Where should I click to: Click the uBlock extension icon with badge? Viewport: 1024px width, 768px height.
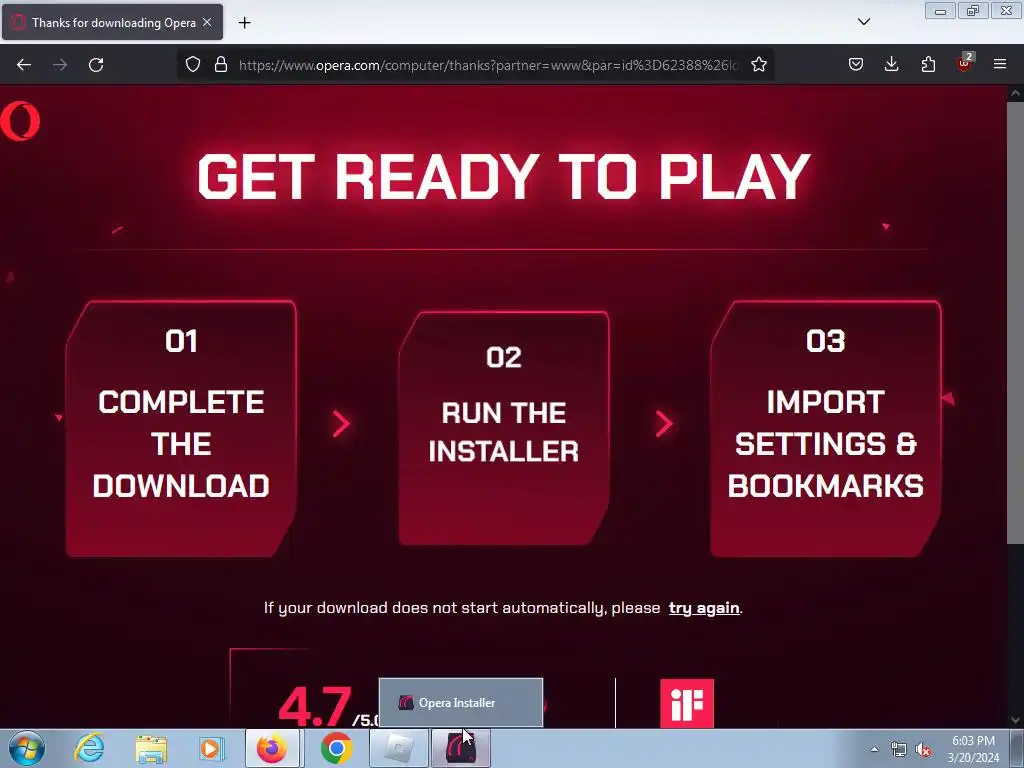click(965, 63)
